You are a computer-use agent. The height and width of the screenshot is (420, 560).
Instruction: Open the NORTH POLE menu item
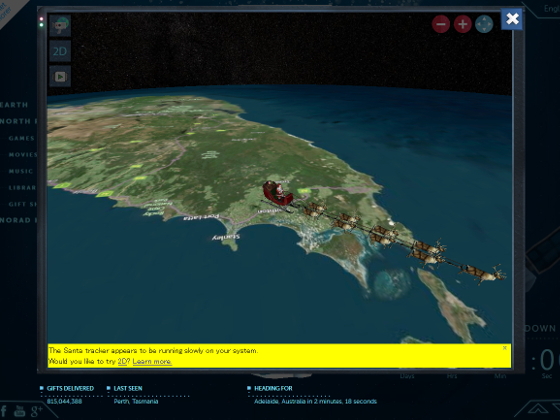18,121
